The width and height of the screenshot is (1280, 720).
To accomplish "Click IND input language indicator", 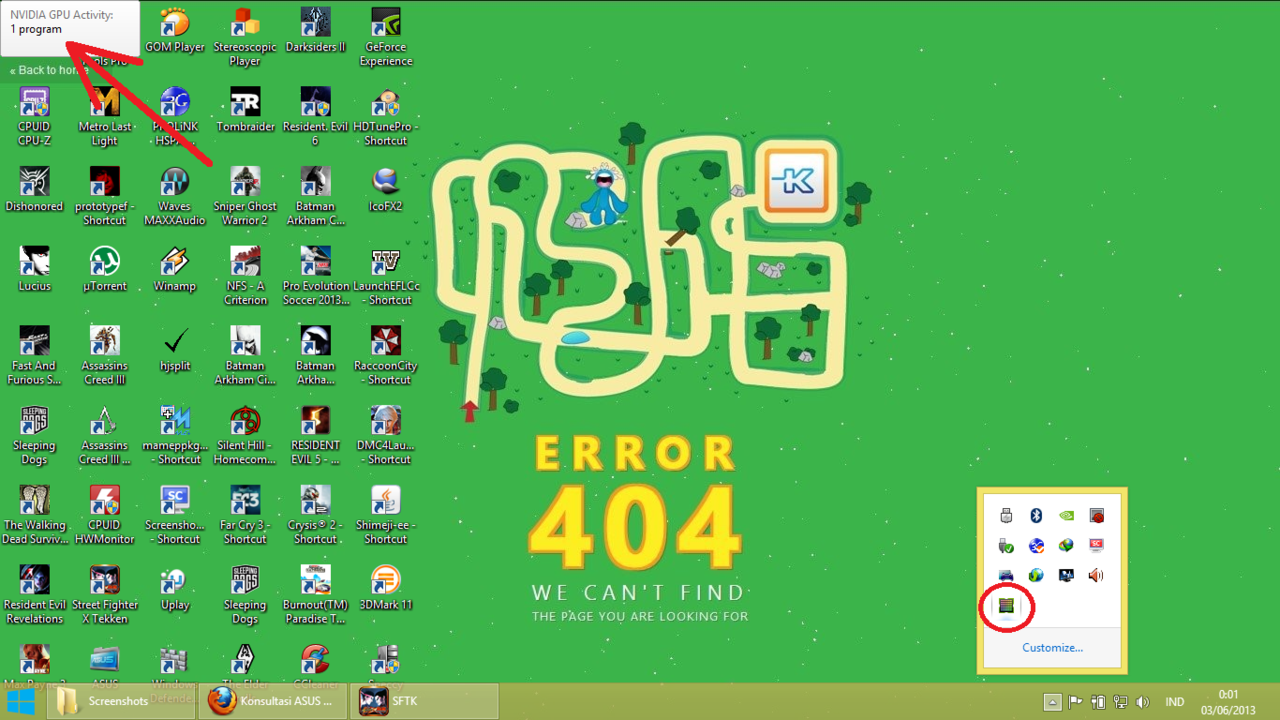I will (x=1175, y=702).
